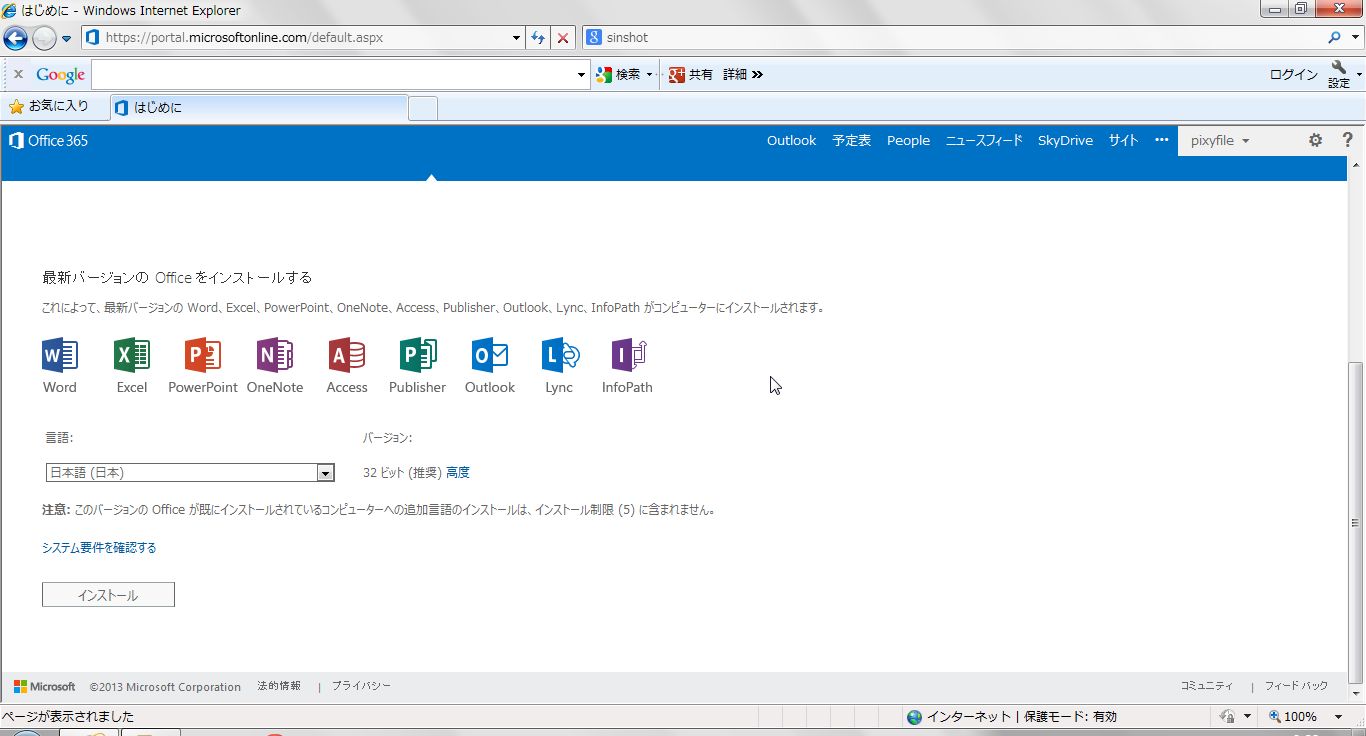Click the Word application icon
The height and width of the screenshot is (736, 1366).
pyautogui.click(x=60, y=355)
